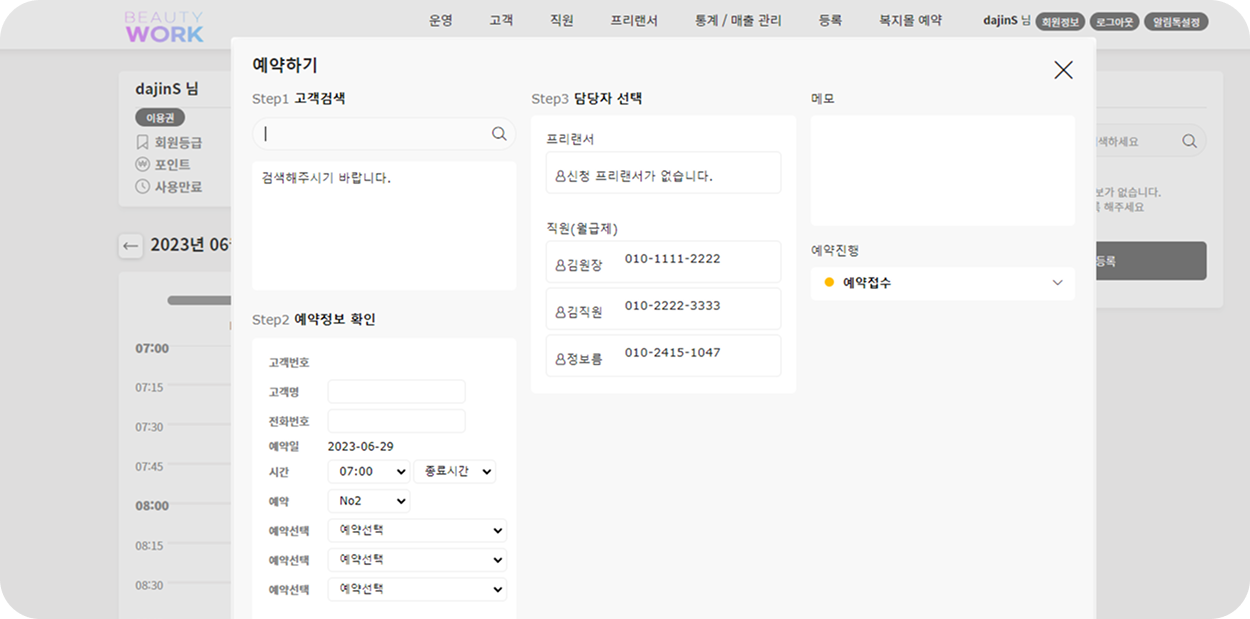The width and height of the screenshot is (1250, 619).
Task: Click the person icon next to 정보름
Action: pos(559,355)
